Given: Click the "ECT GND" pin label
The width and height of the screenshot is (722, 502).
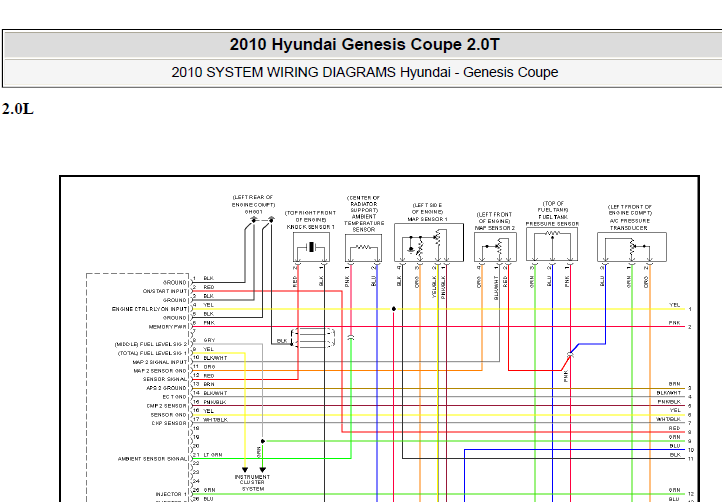Looking at the screenshot, I should click(x=175, y=397).
